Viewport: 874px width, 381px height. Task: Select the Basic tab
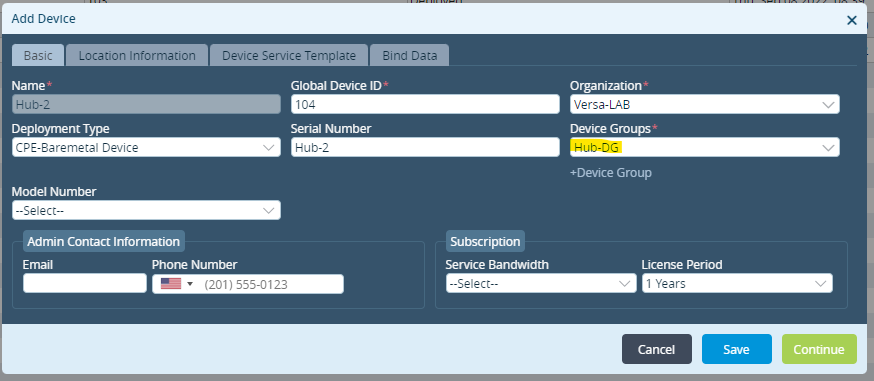tap(38, 55)
